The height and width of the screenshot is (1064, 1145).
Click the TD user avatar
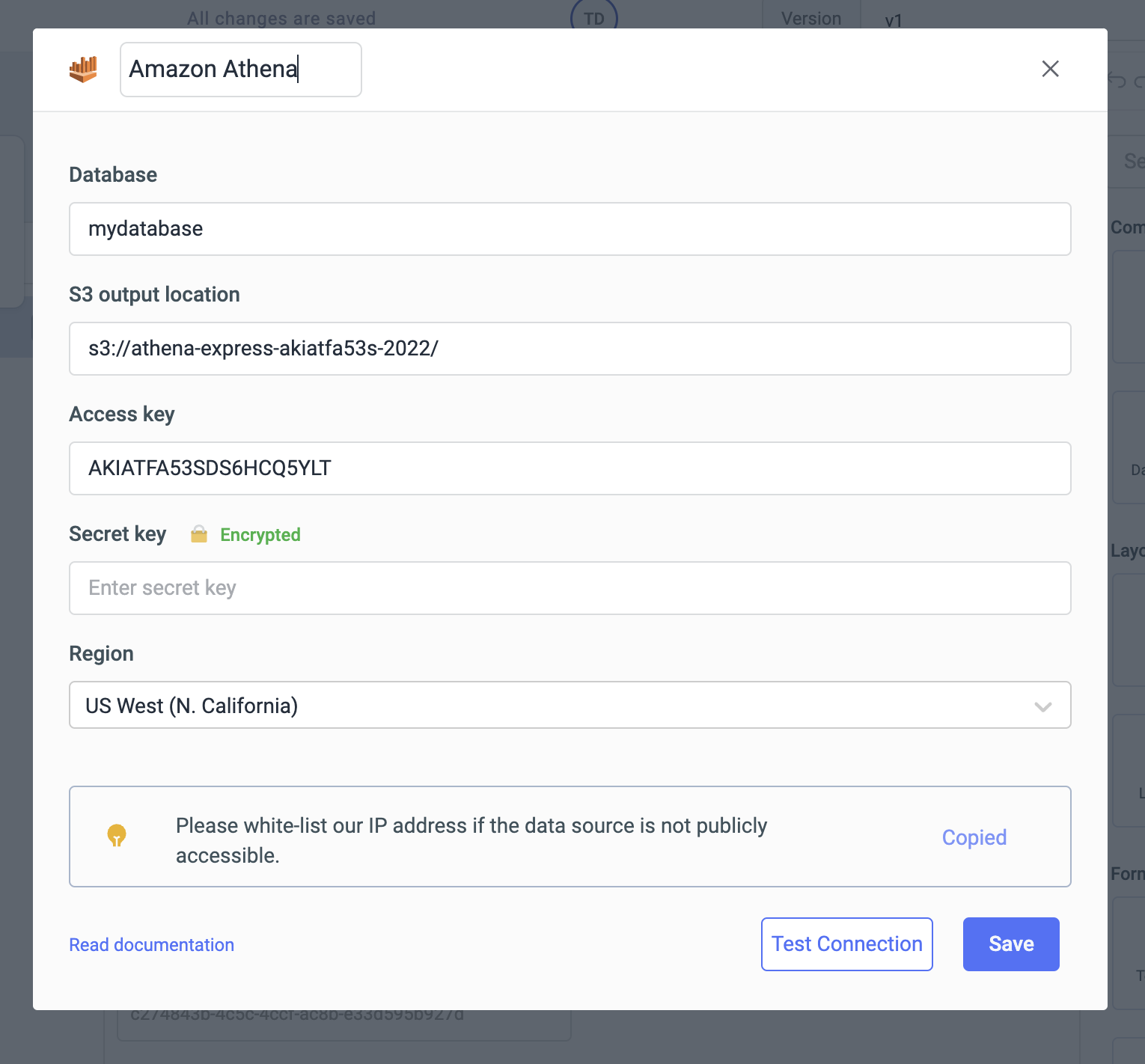coord(593,16)
